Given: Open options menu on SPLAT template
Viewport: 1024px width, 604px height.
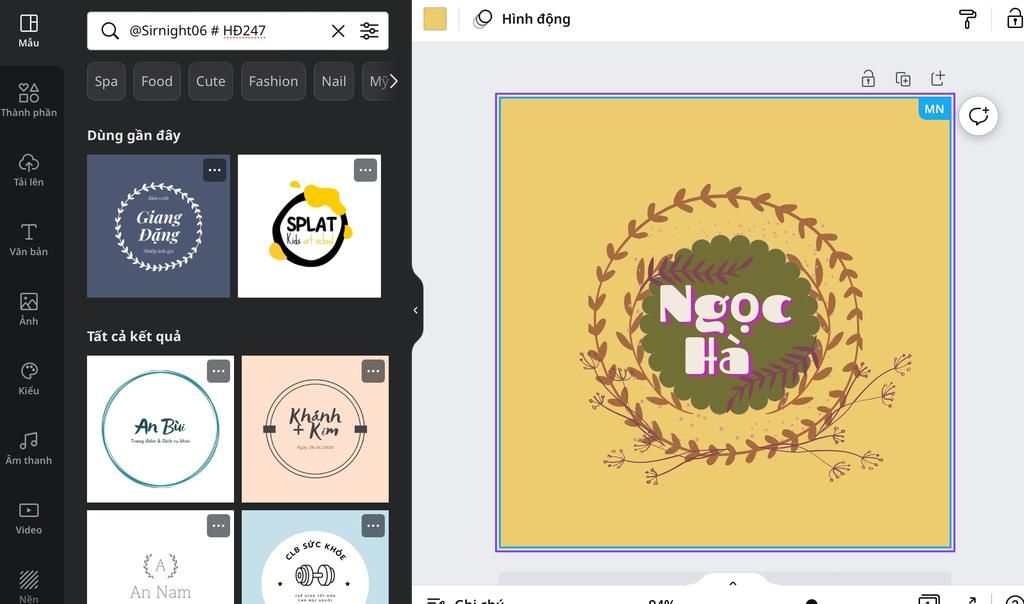Looking at the screenshot, I should 365,170.
